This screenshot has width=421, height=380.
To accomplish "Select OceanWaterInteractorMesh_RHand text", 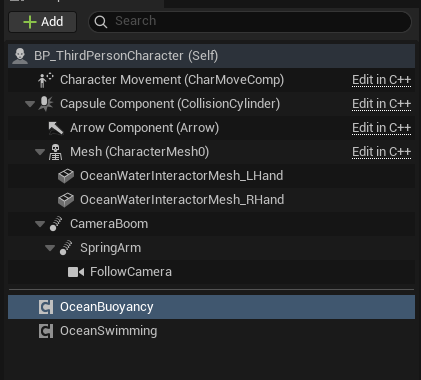I will point(182,200).
